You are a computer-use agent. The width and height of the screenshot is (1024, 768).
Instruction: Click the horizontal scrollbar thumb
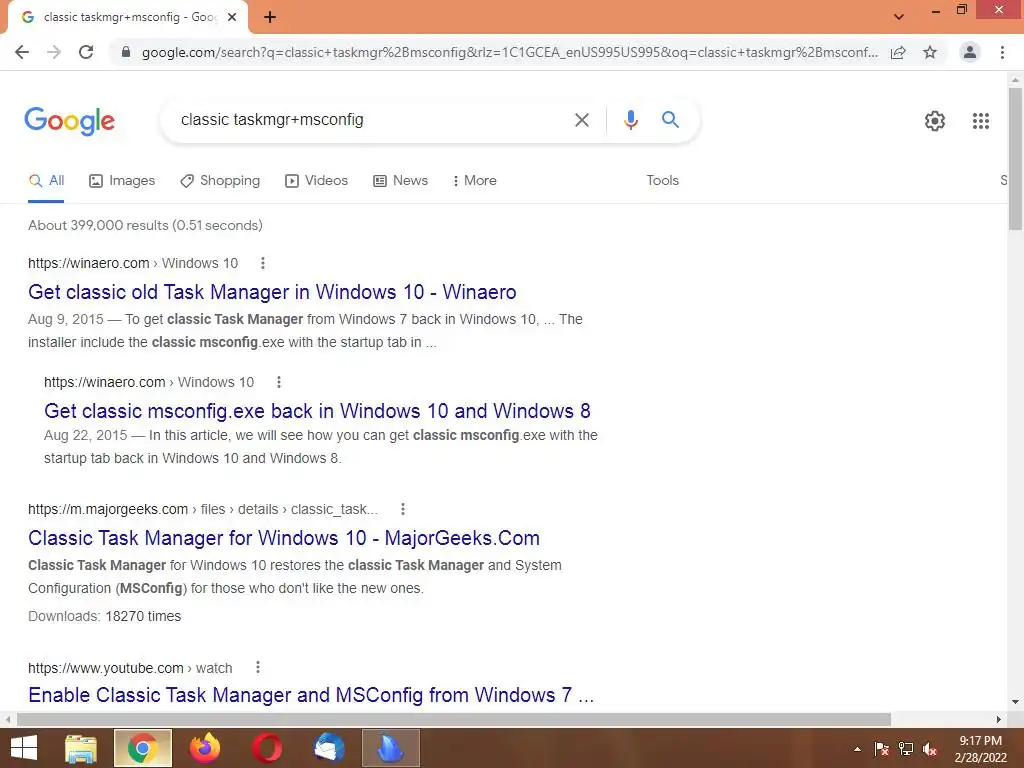[454, 719]
